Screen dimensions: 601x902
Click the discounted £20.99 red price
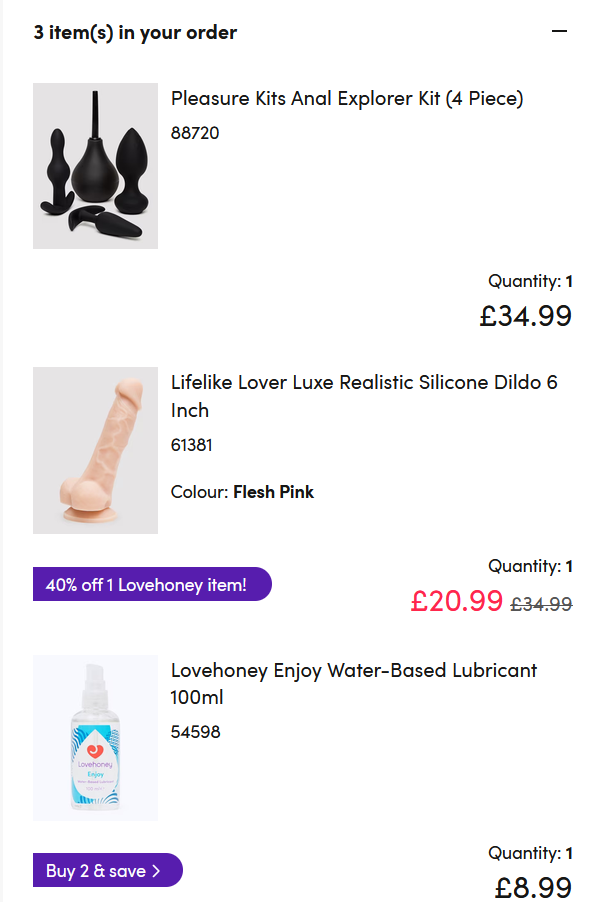click(457, 601)
